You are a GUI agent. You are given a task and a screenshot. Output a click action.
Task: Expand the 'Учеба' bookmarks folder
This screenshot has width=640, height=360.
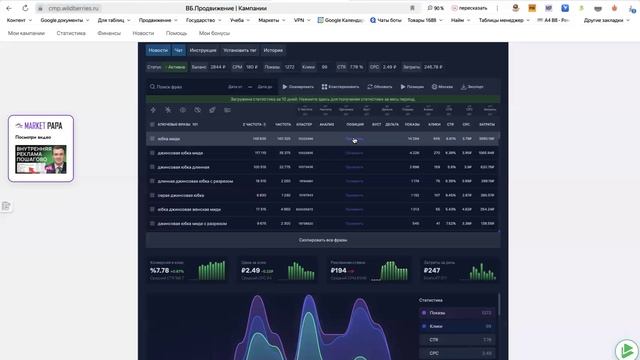tap(240, 20)
